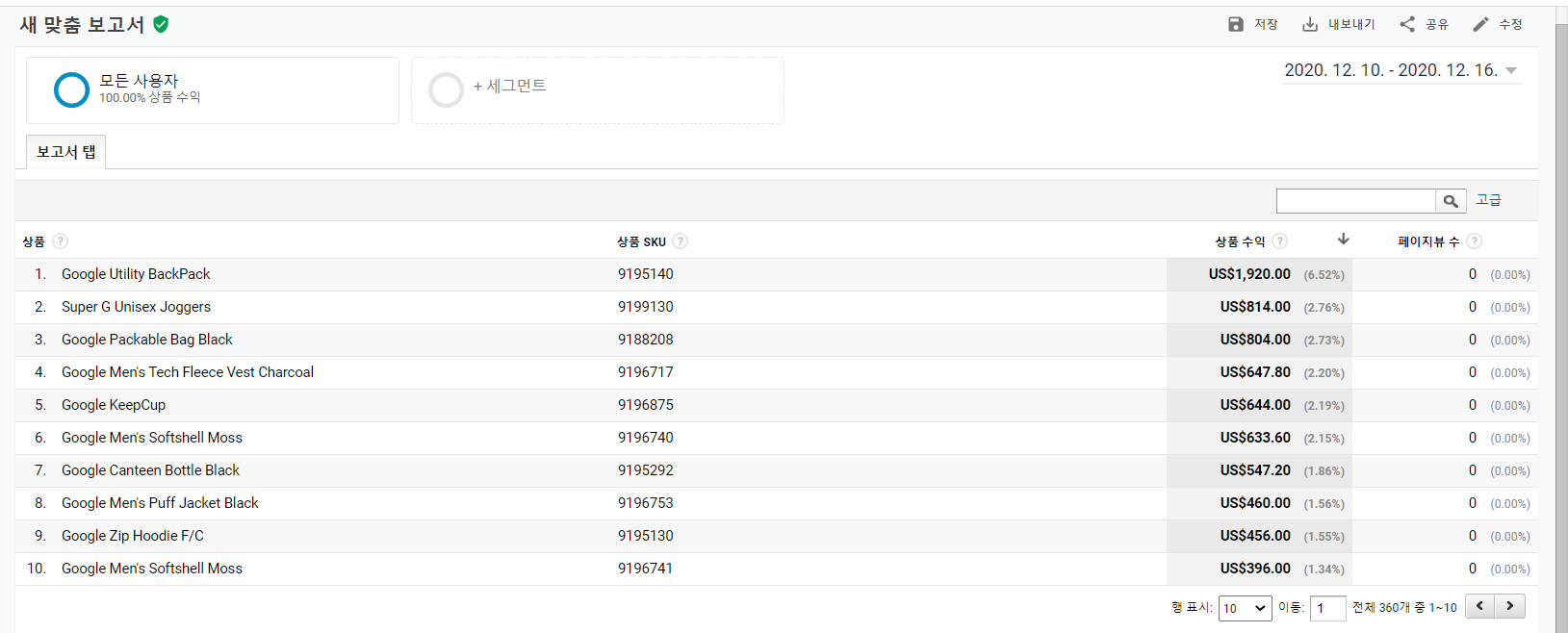Click the empty add-segment circle
This screenshot has width=1568, height=633.
446,89
